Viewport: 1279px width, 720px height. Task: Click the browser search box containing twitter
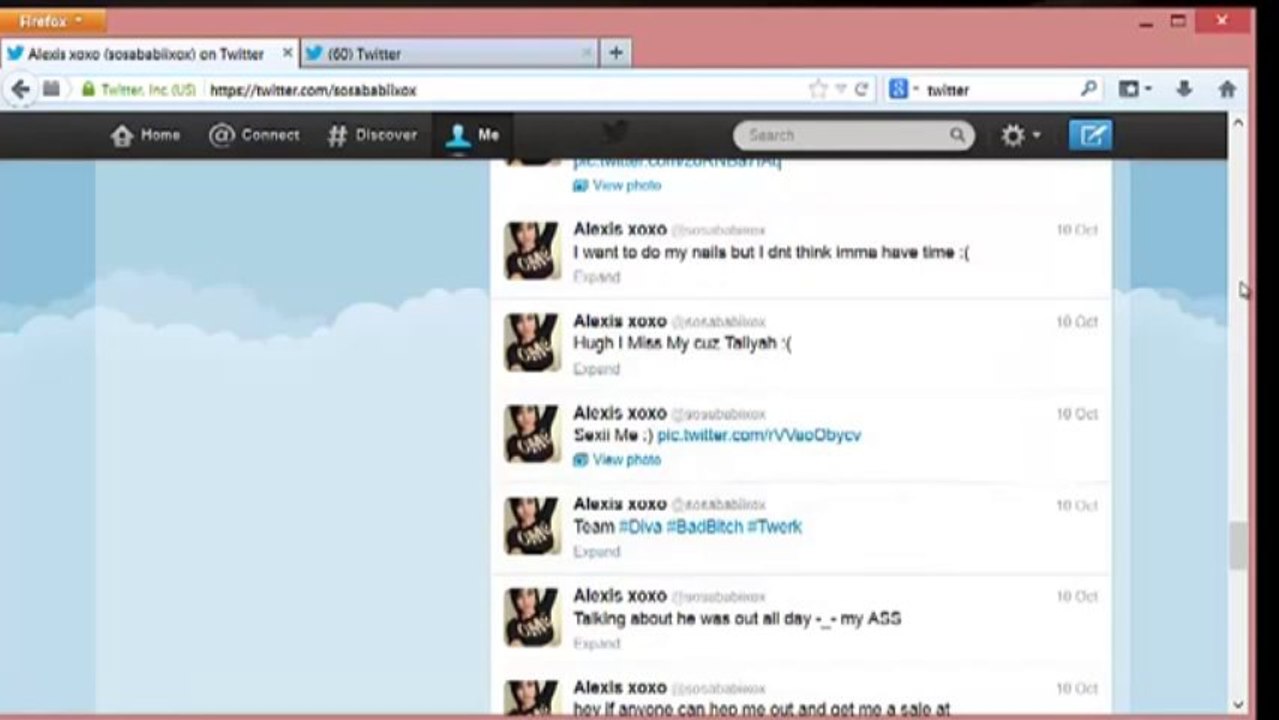[1000, 90]
